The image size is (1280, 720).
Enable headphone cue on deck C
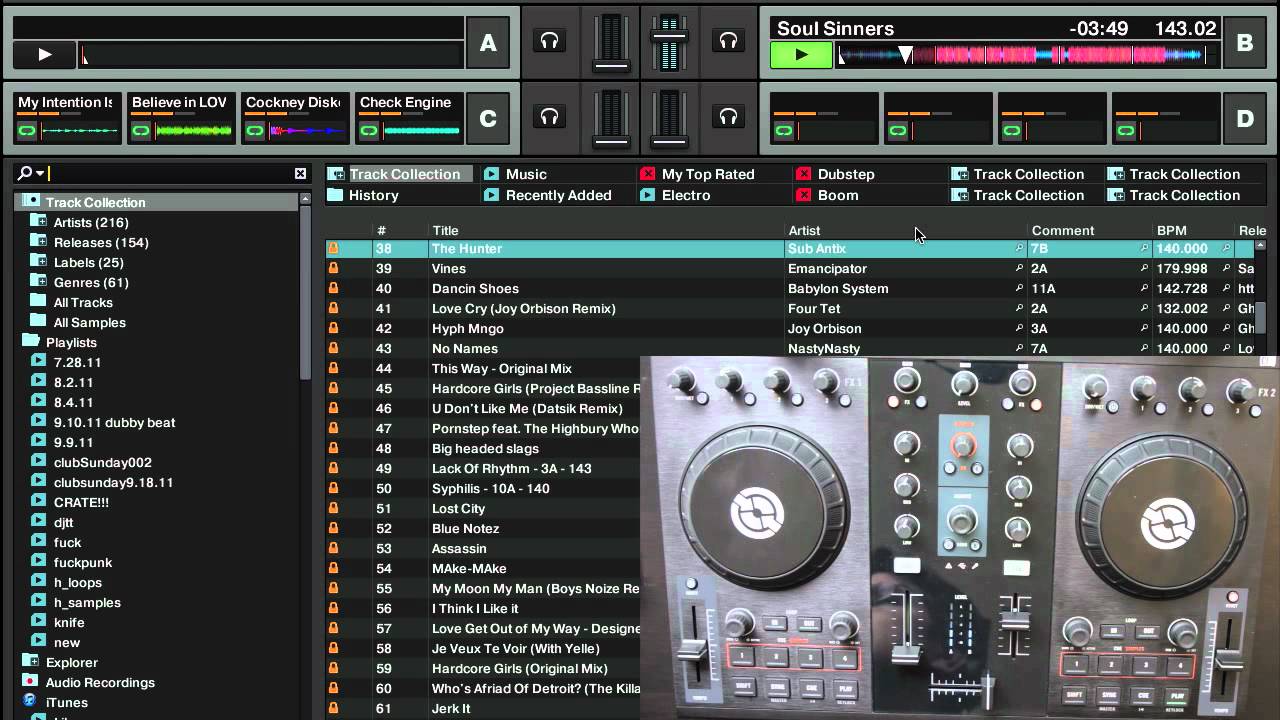tap(549, 117)
